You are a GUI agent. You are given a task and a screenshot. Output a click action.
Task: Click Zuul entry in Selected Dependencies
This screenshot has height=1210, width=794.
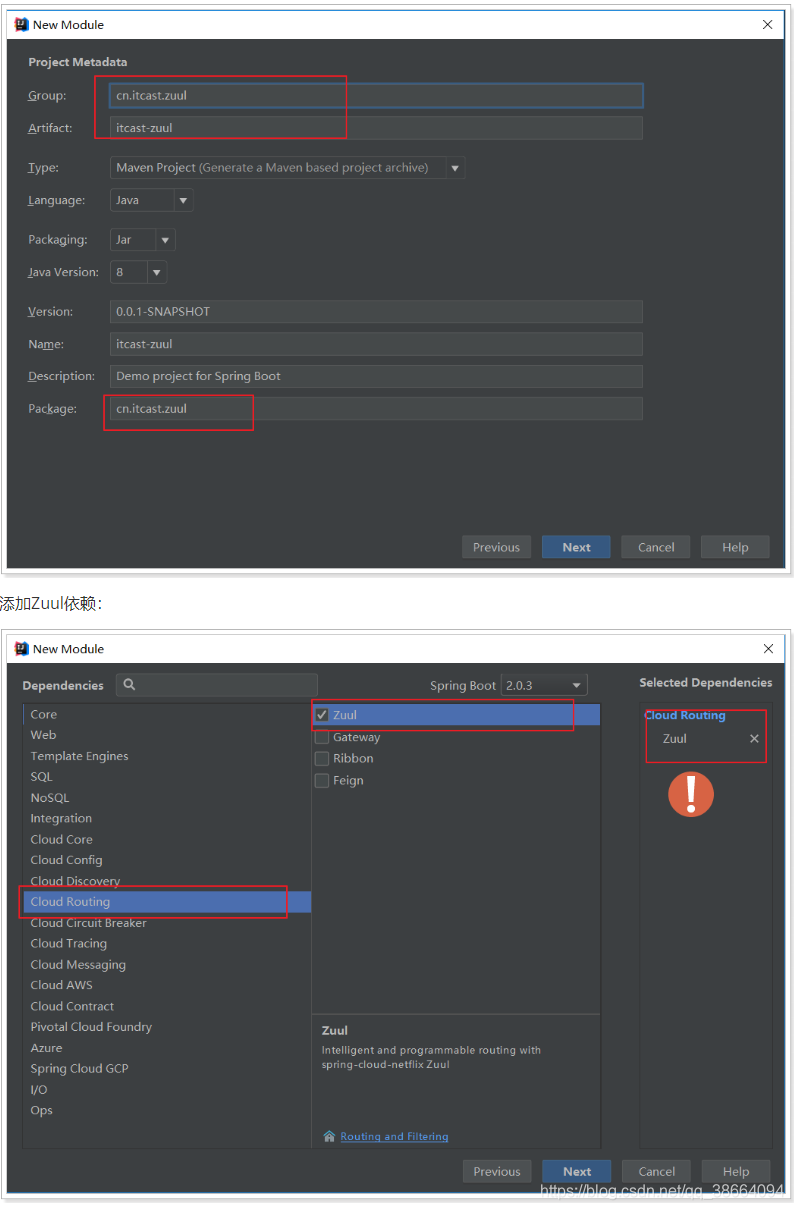675,739
